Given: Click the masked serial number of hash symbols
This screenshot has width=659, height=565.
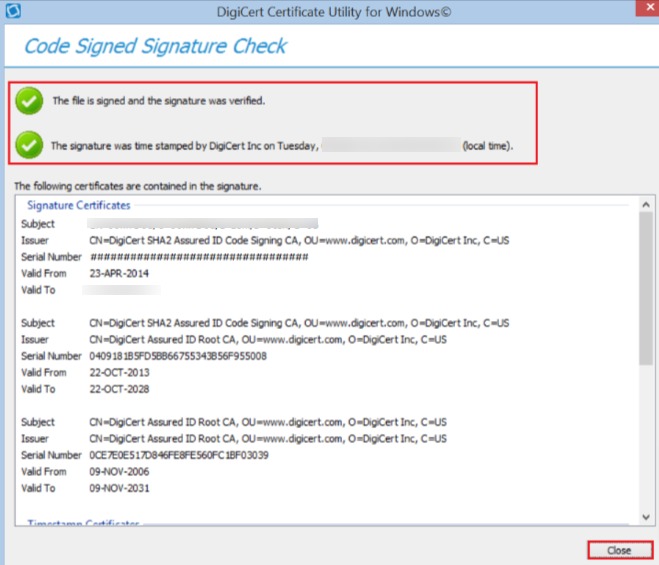Looking at the screenshot, I should (x=199, y=257).
